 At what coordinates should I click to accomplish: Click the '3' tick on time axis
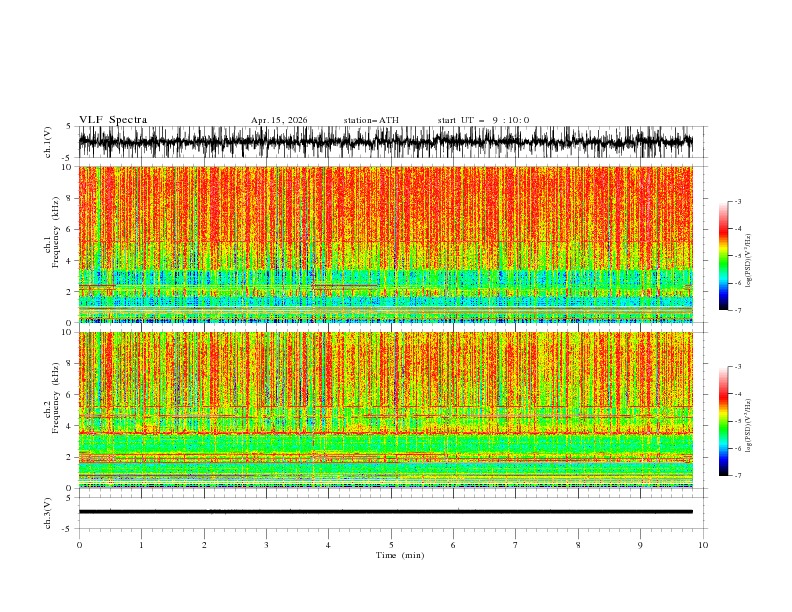point(266,545)
